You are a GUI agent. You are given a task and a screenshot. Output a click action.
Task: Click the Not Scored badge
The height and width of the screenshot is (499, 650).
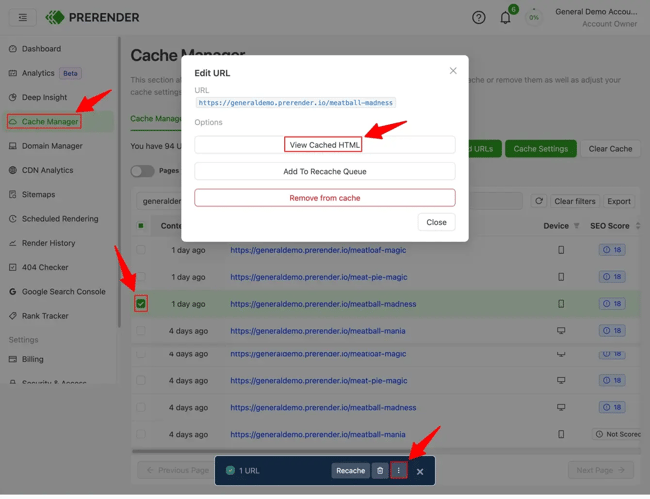click(x=618, y=434)
